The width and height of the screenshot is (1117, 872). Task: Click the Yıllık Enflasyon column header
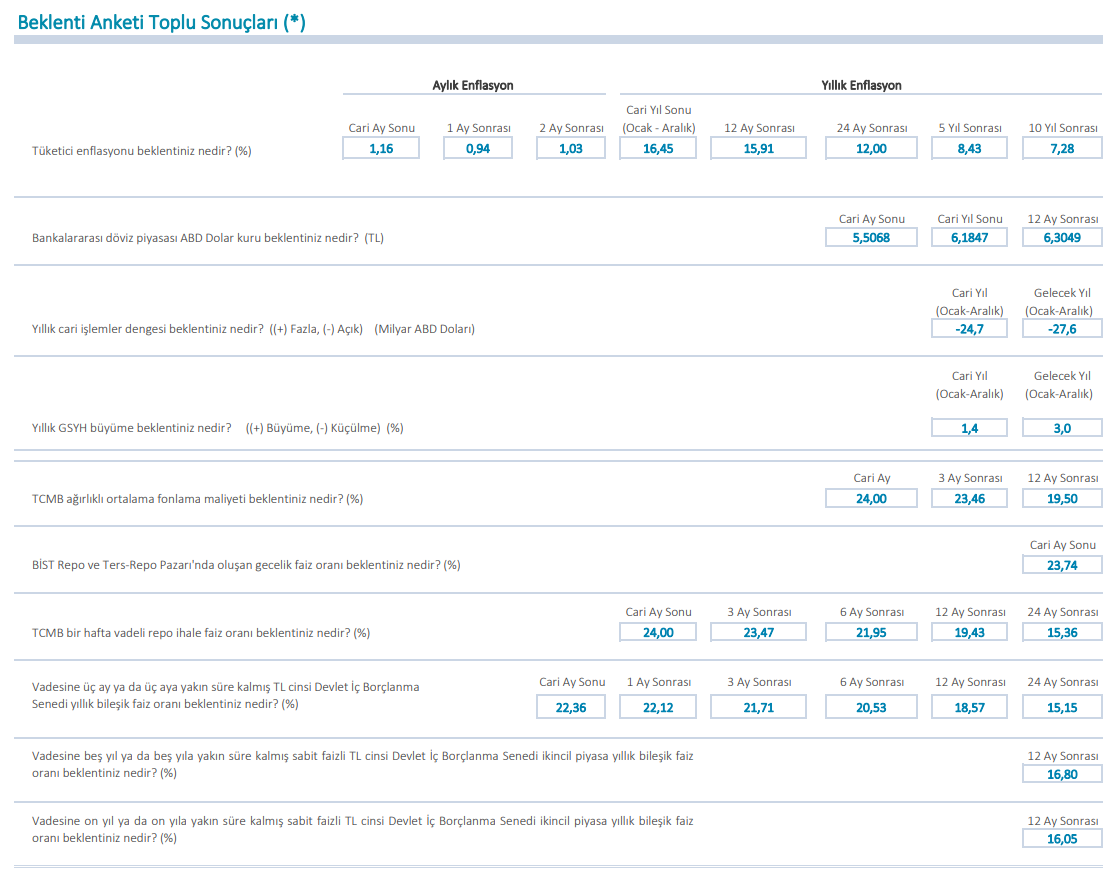[861, 85]
